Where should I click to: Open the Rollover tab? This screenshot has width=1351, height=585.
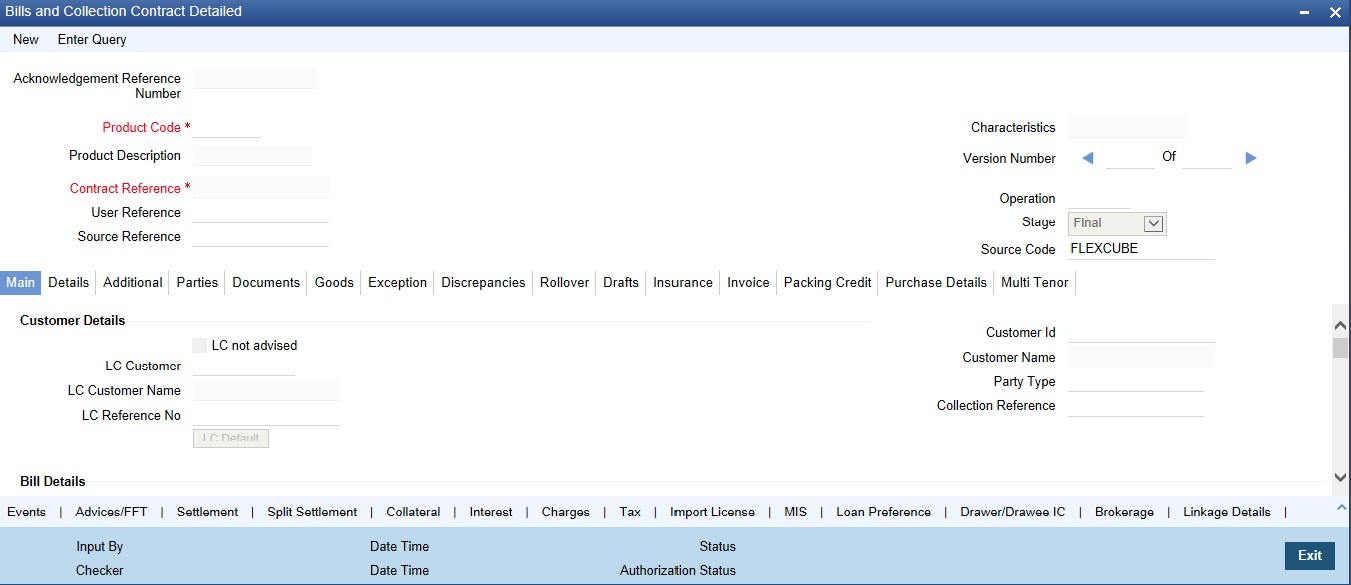564,282
